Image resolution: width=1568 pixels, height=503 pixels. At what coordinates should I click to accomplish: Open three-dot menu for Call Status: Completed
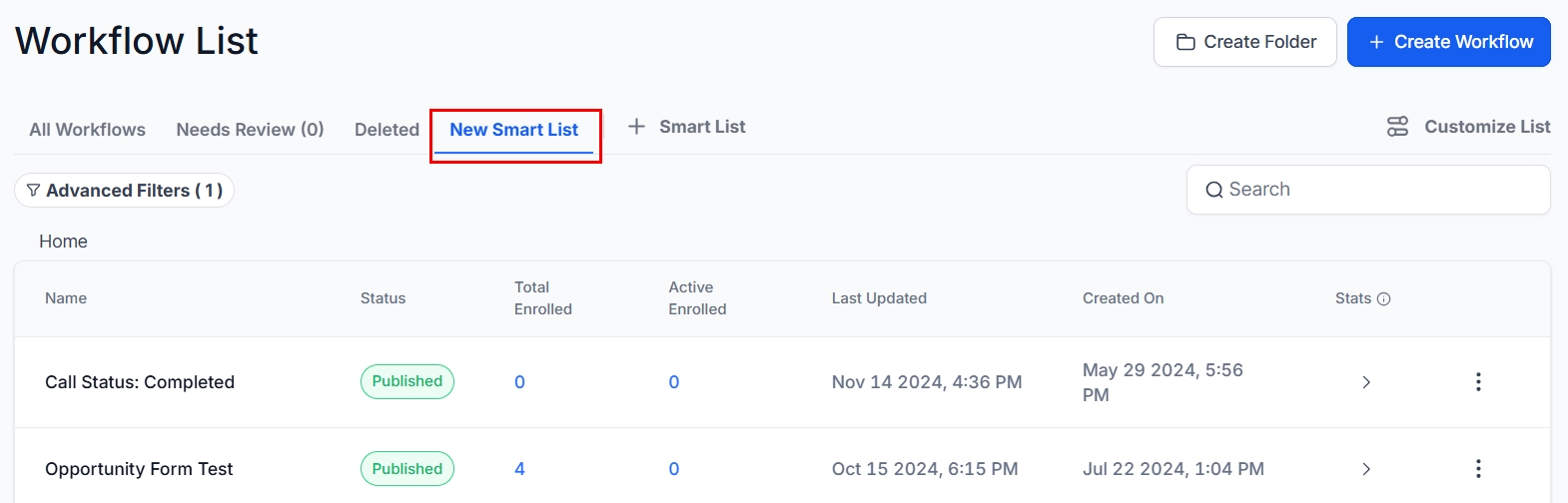(1478, 382)
